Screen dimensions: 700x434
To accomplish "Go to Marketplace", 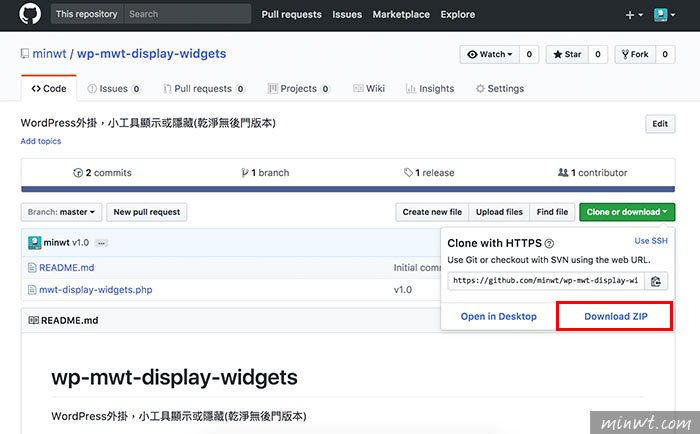I will point(401,14).
